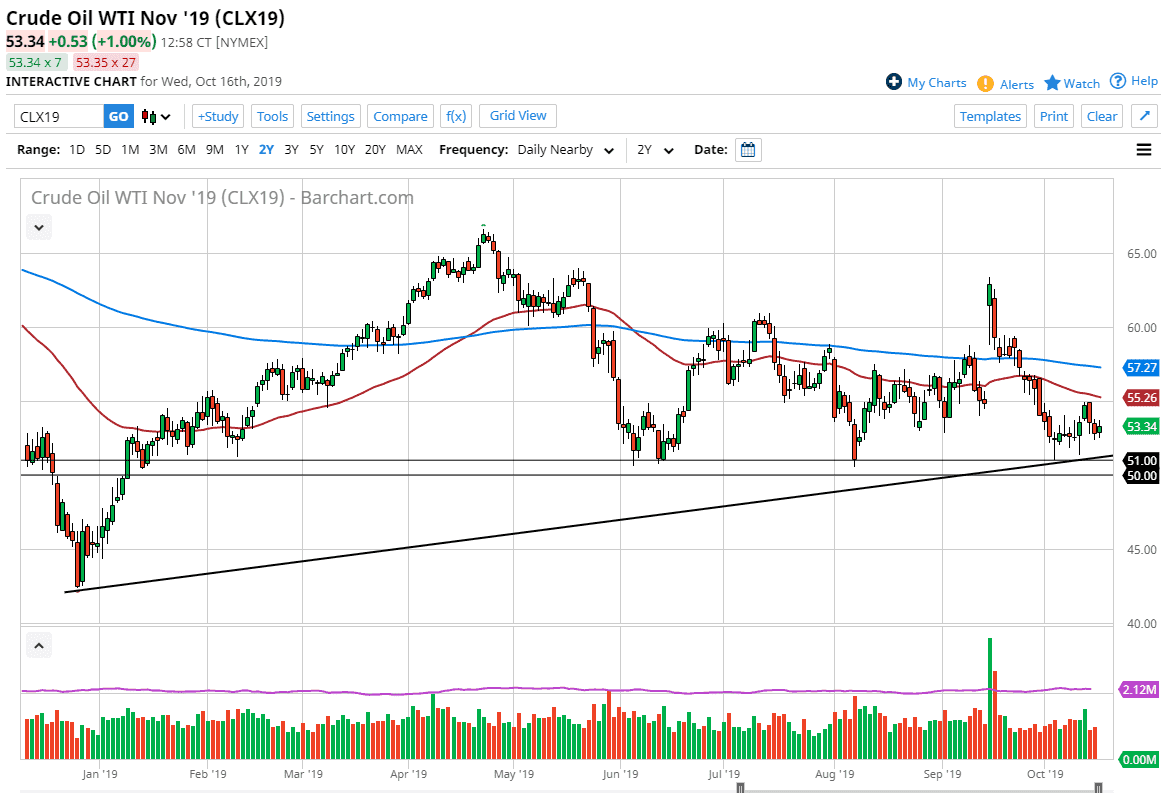Select the 1Y range option

tap(241, 149)
